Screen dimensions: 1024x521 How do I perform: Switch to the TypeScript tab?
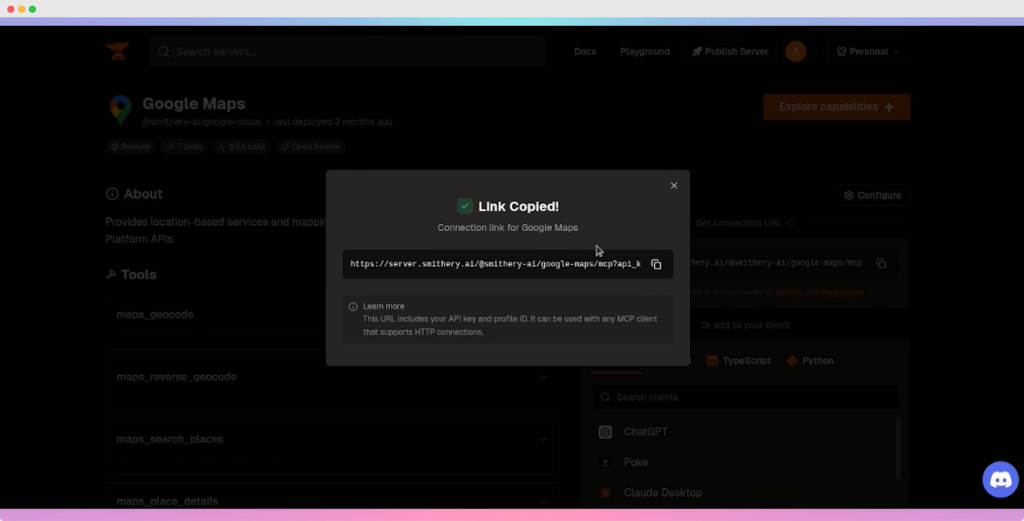(738, 361)
